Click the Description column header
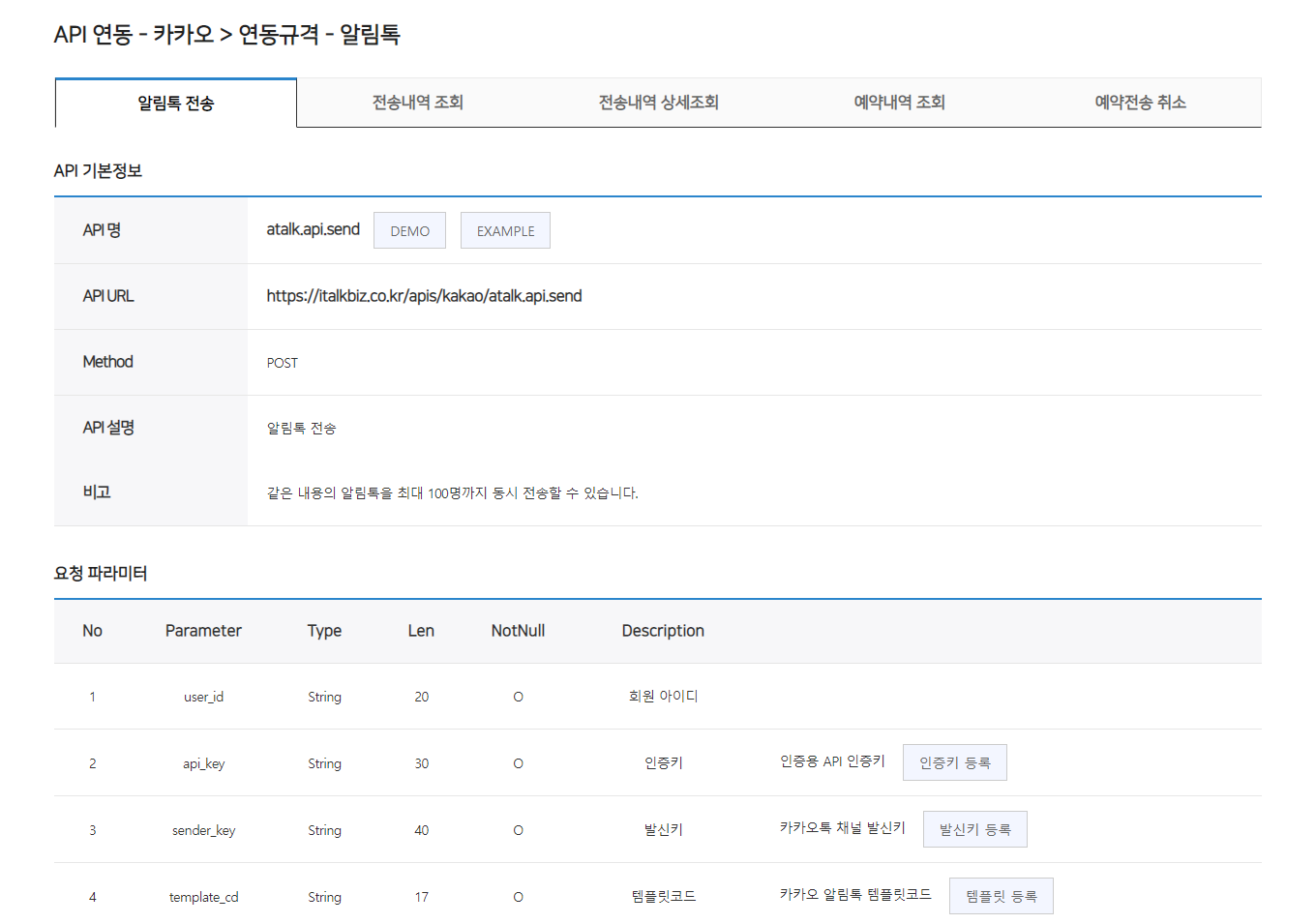Screen dimensions: 1316x924 663,631
